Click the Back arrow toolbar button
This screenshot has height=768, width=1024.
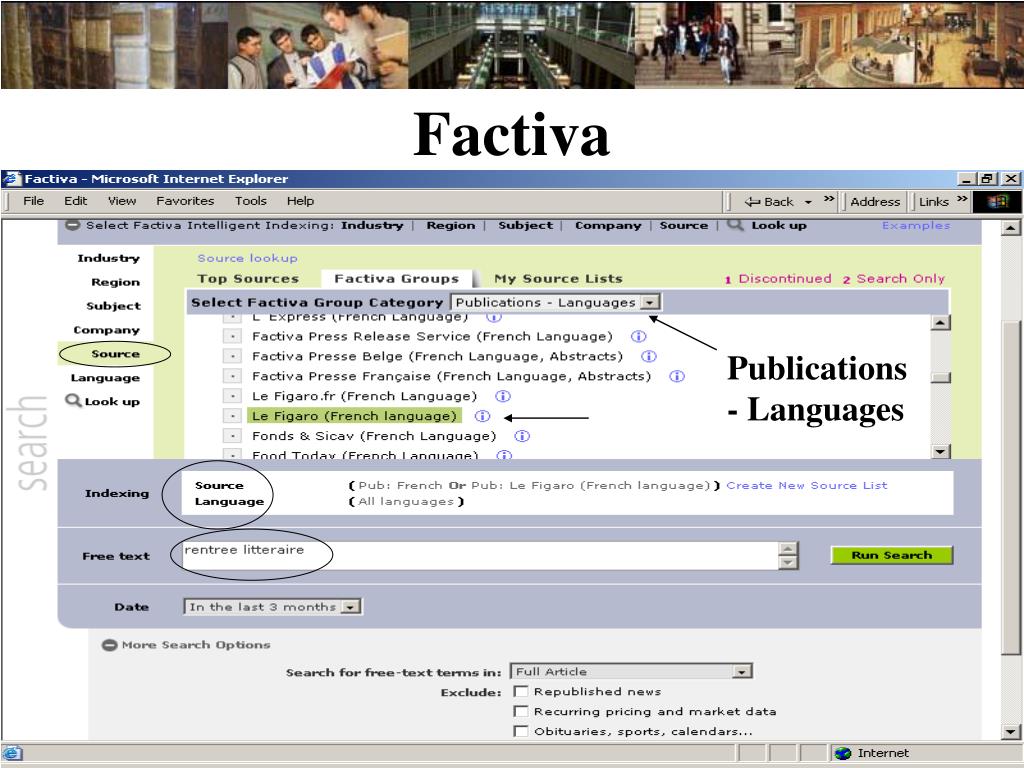pyautogui.click(x=769, y=202)
